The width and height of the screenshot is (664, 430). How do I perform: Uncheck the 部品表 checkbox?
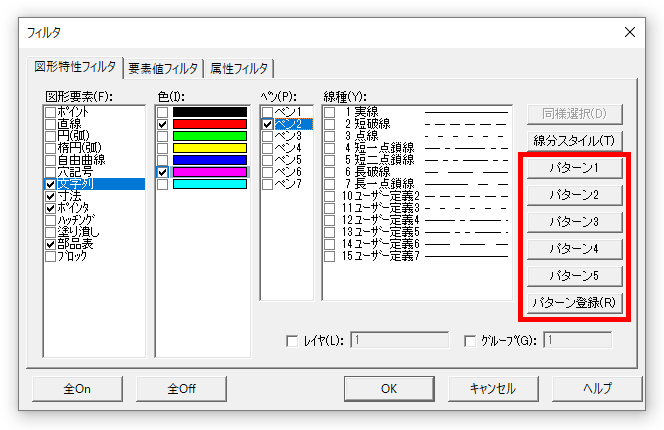tap(50, 244)
